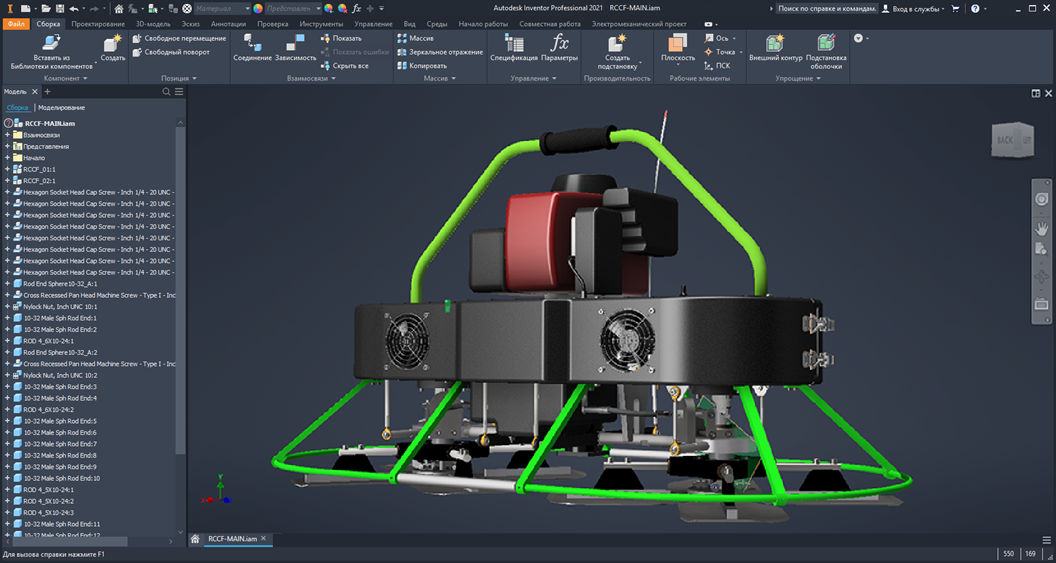Viewport: 1056px width, 563px height.
Task: Click the Внешний контур simplify tool
Action: tap(775, 43)
